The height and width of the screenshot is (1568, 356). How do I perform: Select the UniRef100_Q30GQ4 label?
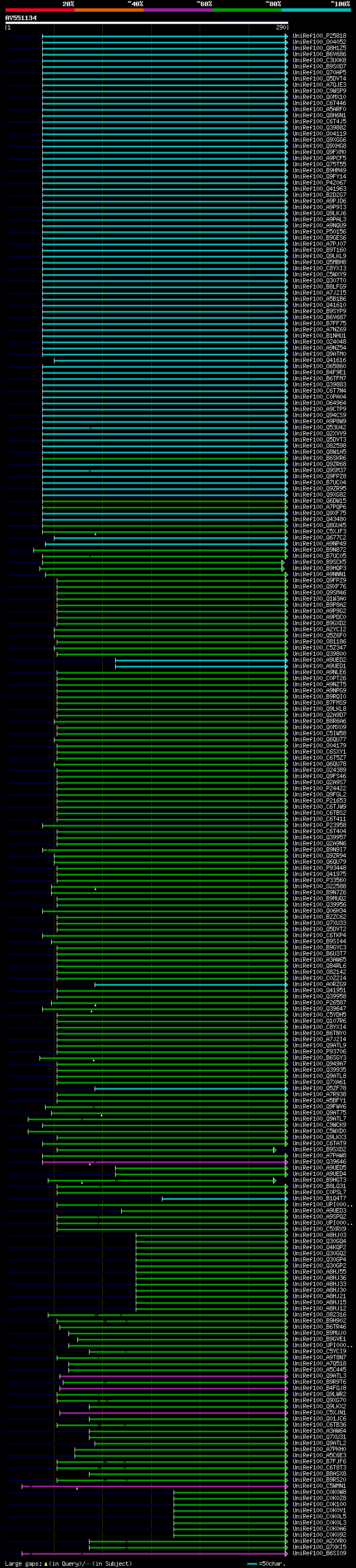pos(319,1241)
